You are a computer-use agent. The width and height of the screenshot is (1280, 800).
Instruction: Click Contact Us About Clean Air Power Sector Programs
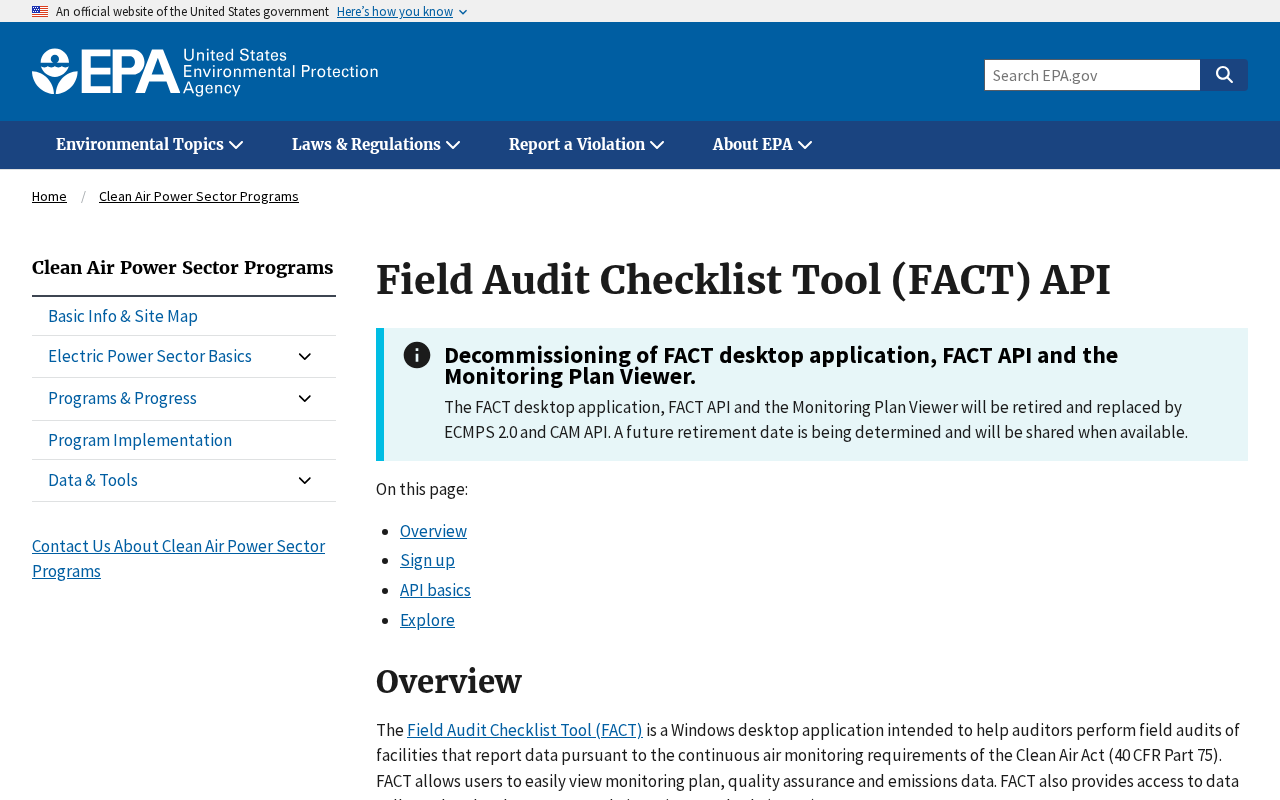pos(178,559)
